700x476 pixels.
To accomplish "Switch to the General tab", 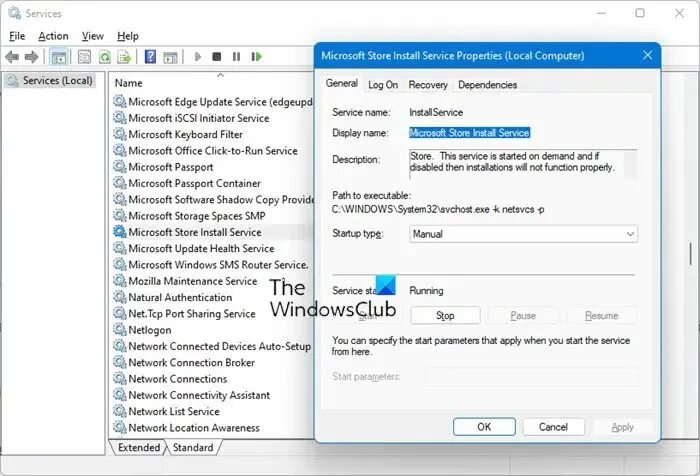I will tap(342, 84).
